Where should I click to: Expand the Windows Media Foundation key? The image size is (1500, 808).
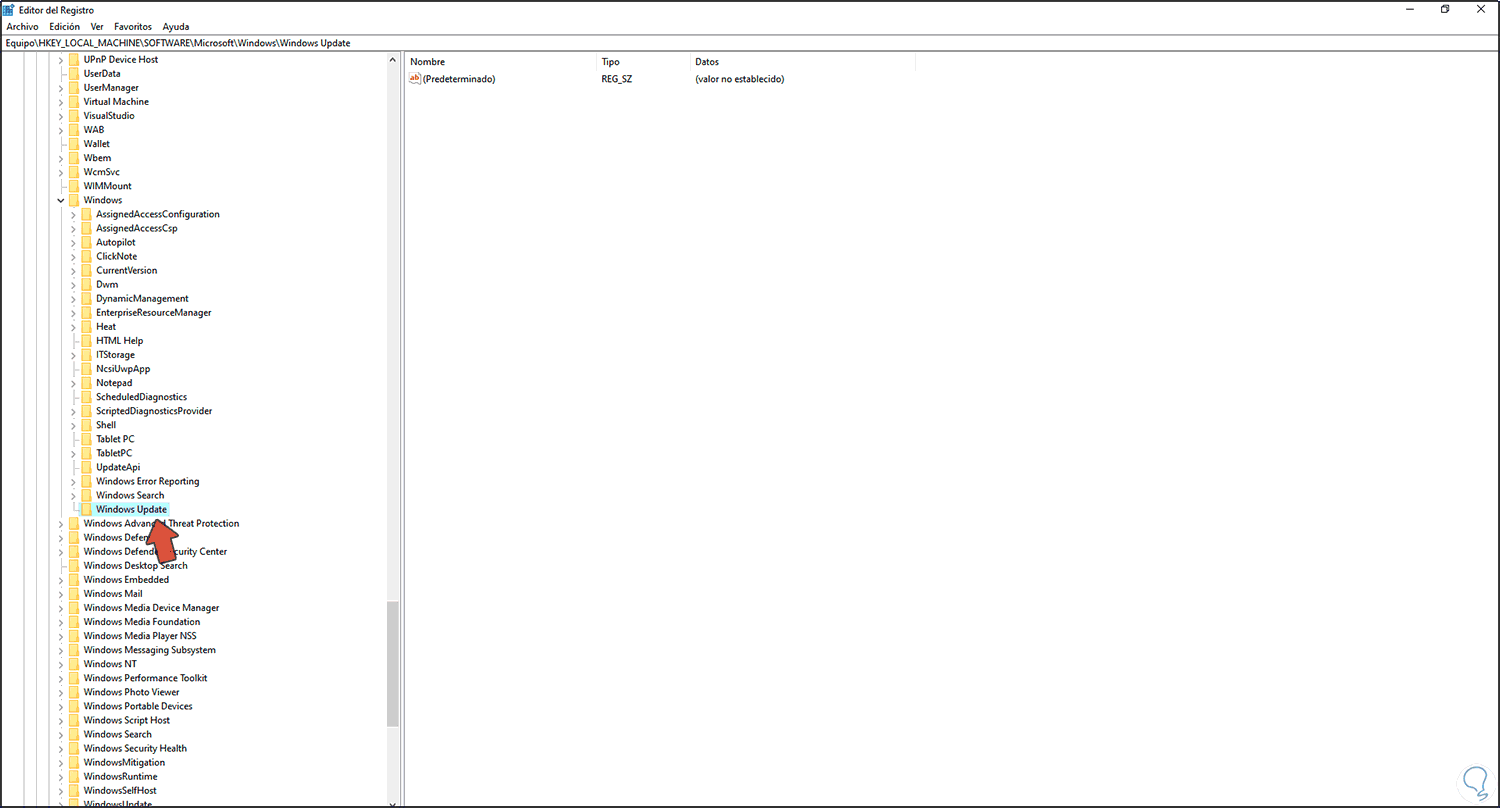pyautogui.click(x=61, y=622)
